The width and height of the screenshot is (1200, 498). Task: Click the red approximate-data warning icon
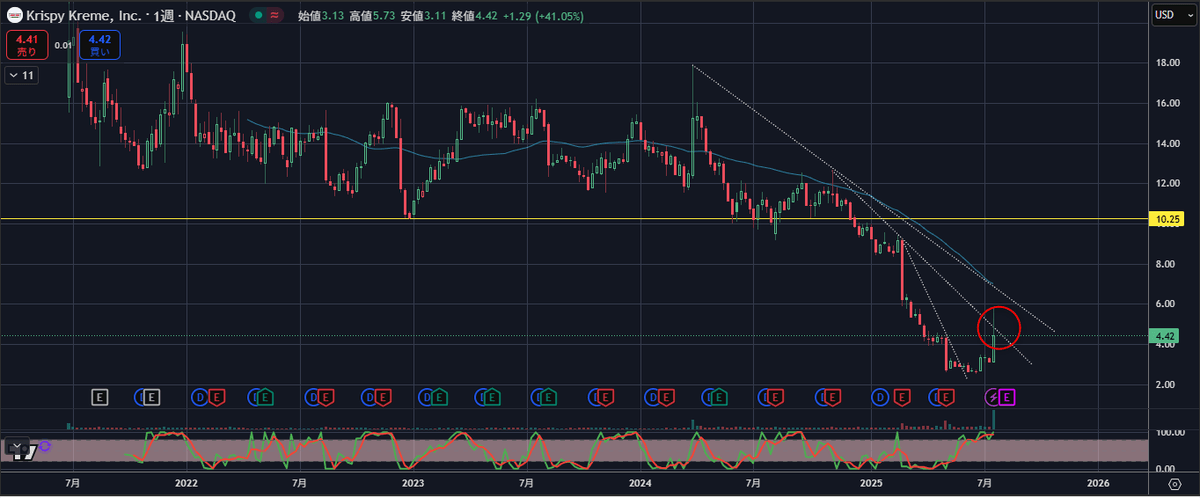click(x=275, y=16)
